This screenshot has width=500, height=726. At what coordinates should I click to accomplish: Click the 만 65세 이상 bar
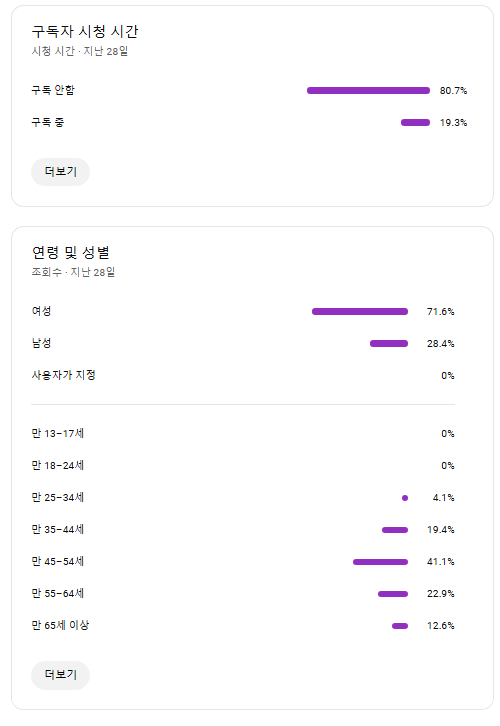pyautogui.click(x=400, y=626)
